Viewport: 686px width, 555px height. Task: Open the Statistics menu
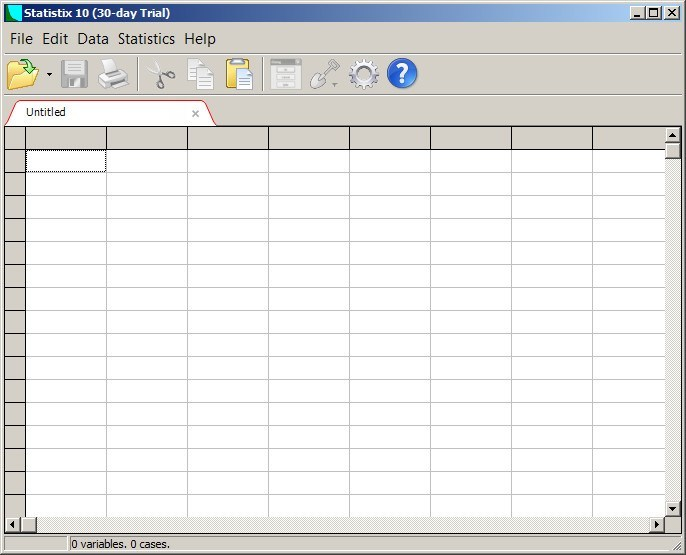coord(146,39)
